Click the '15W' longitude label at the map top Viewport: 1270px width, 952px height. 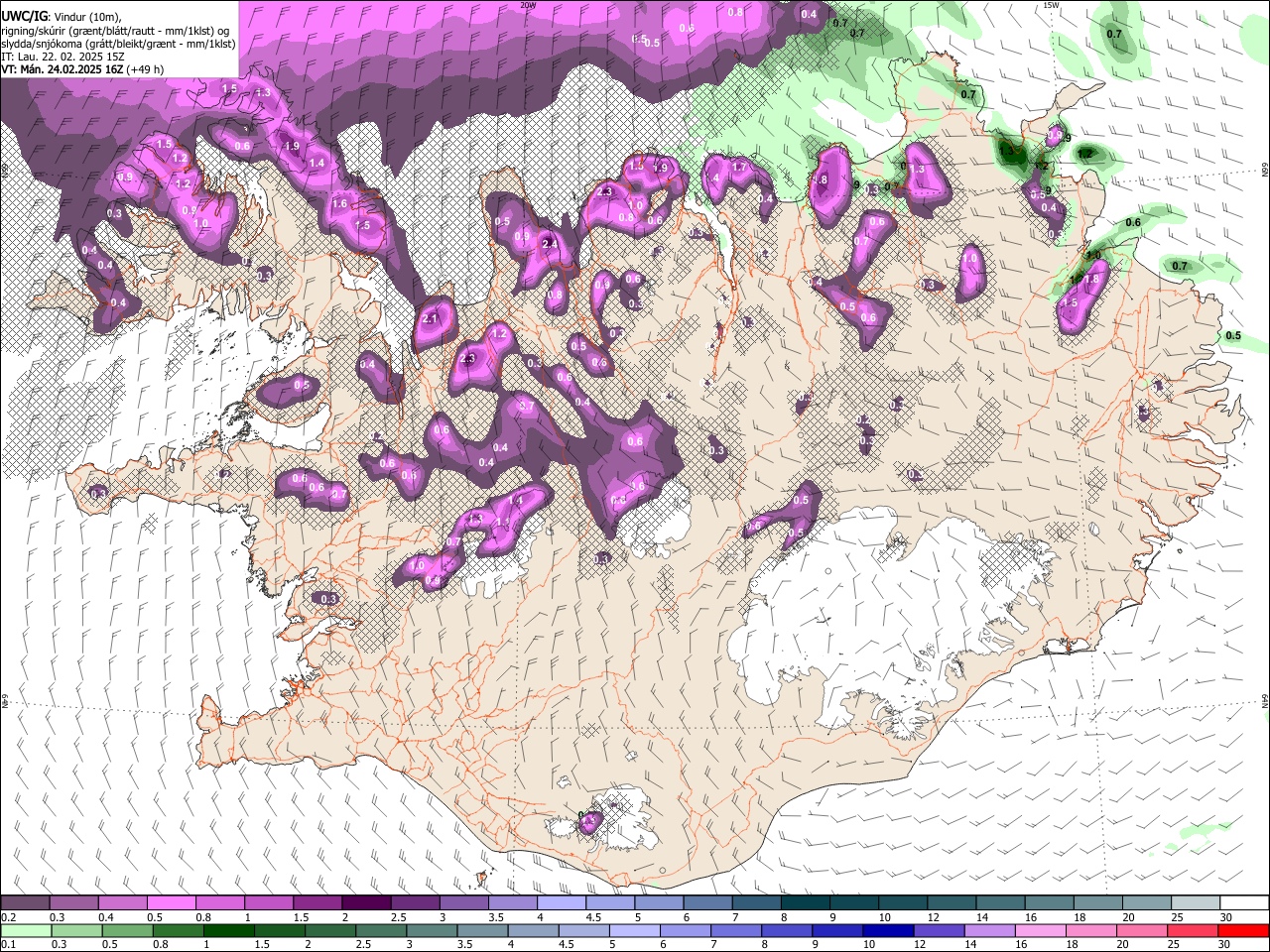click(1051, 4)
